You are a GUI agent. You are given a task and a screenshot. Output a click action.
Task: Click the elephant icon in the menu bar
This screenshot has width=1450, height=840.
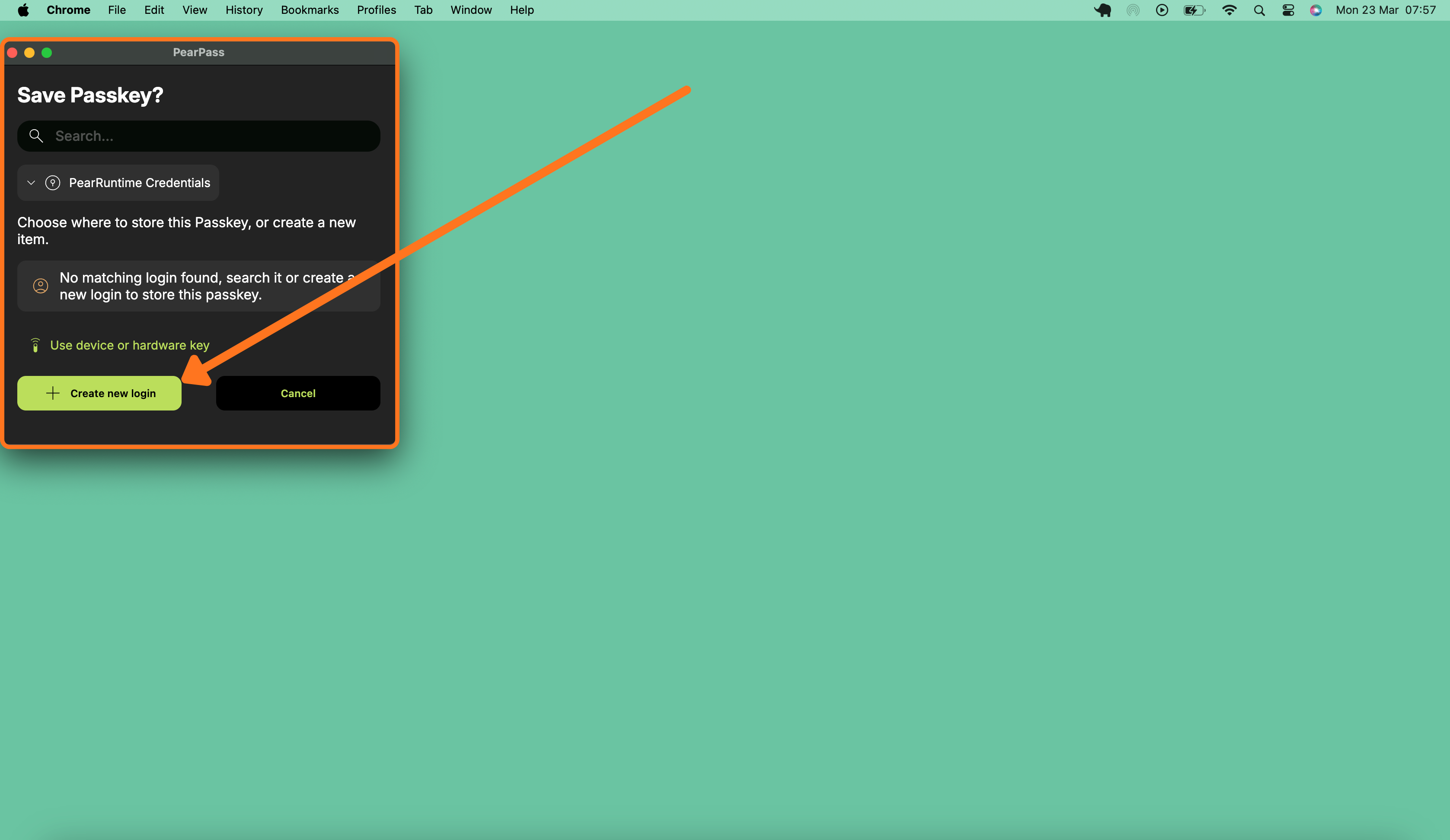1103,10
